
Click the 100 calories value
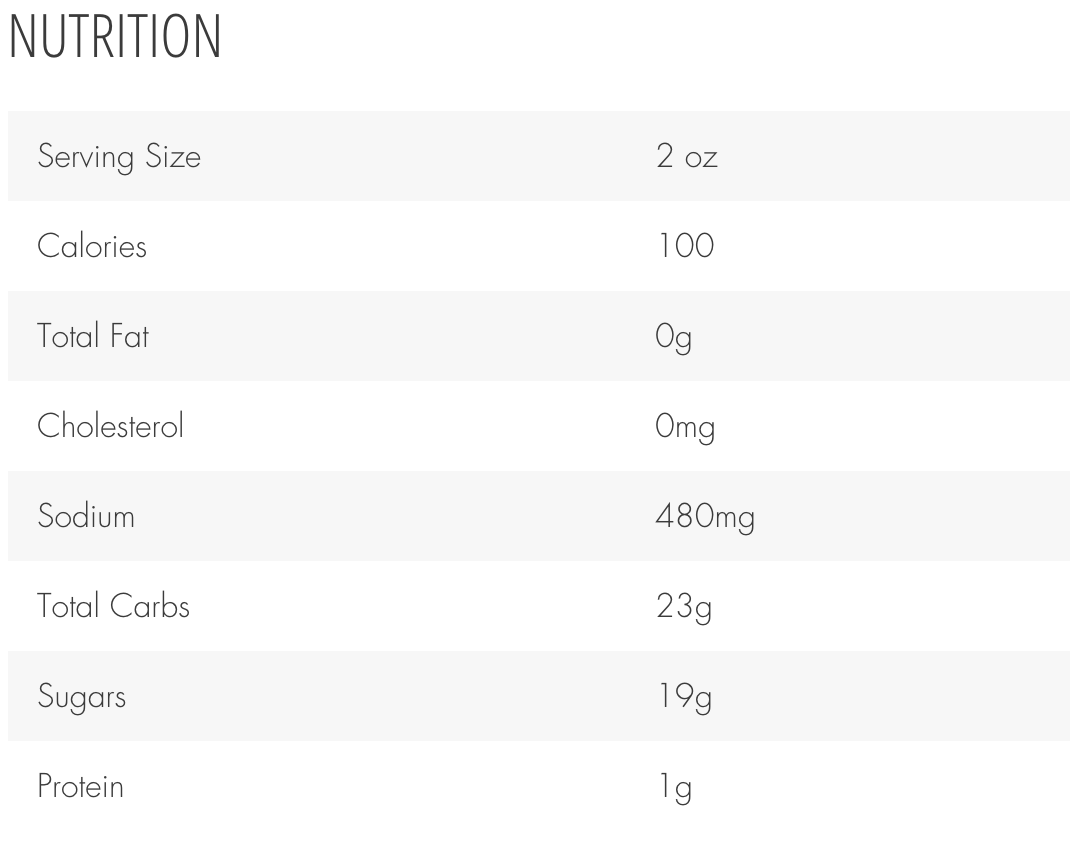click(686, 246)
